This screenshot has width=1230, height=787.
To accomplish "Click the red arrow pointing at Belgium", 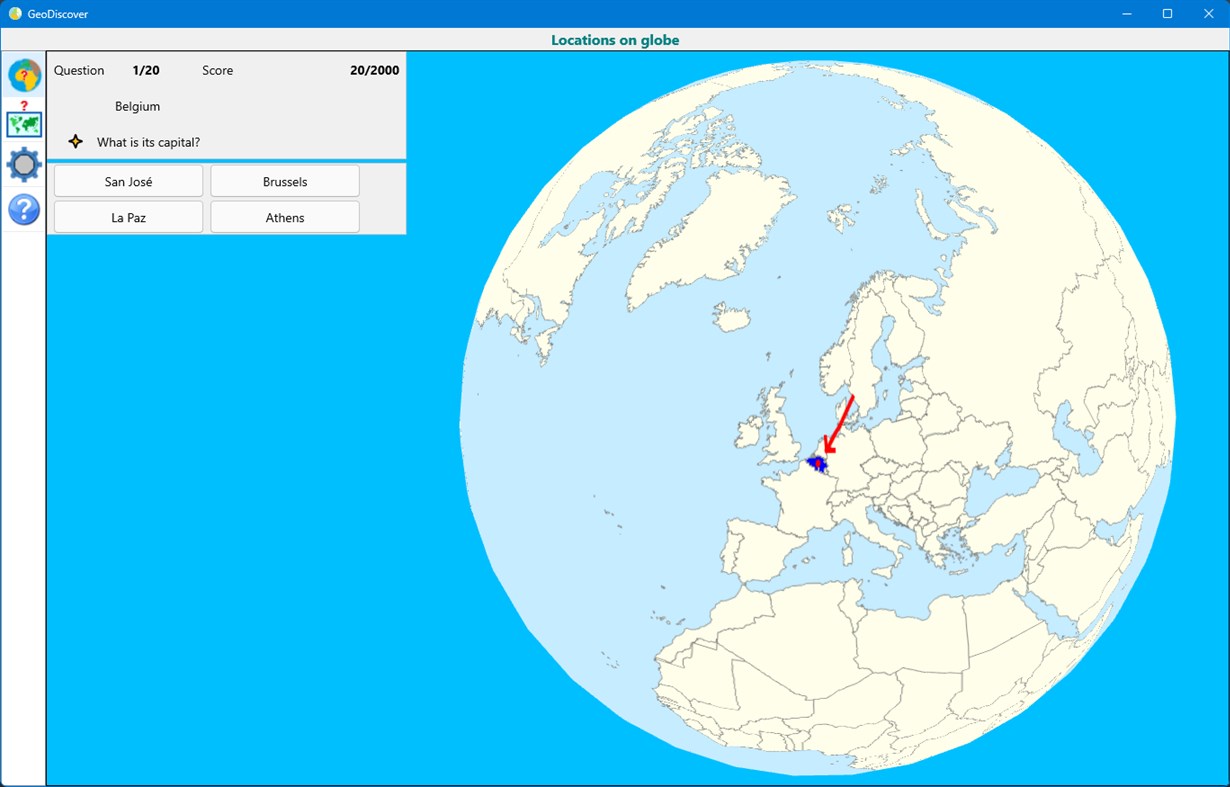I will pyautogui.click(x=841, y=421).
